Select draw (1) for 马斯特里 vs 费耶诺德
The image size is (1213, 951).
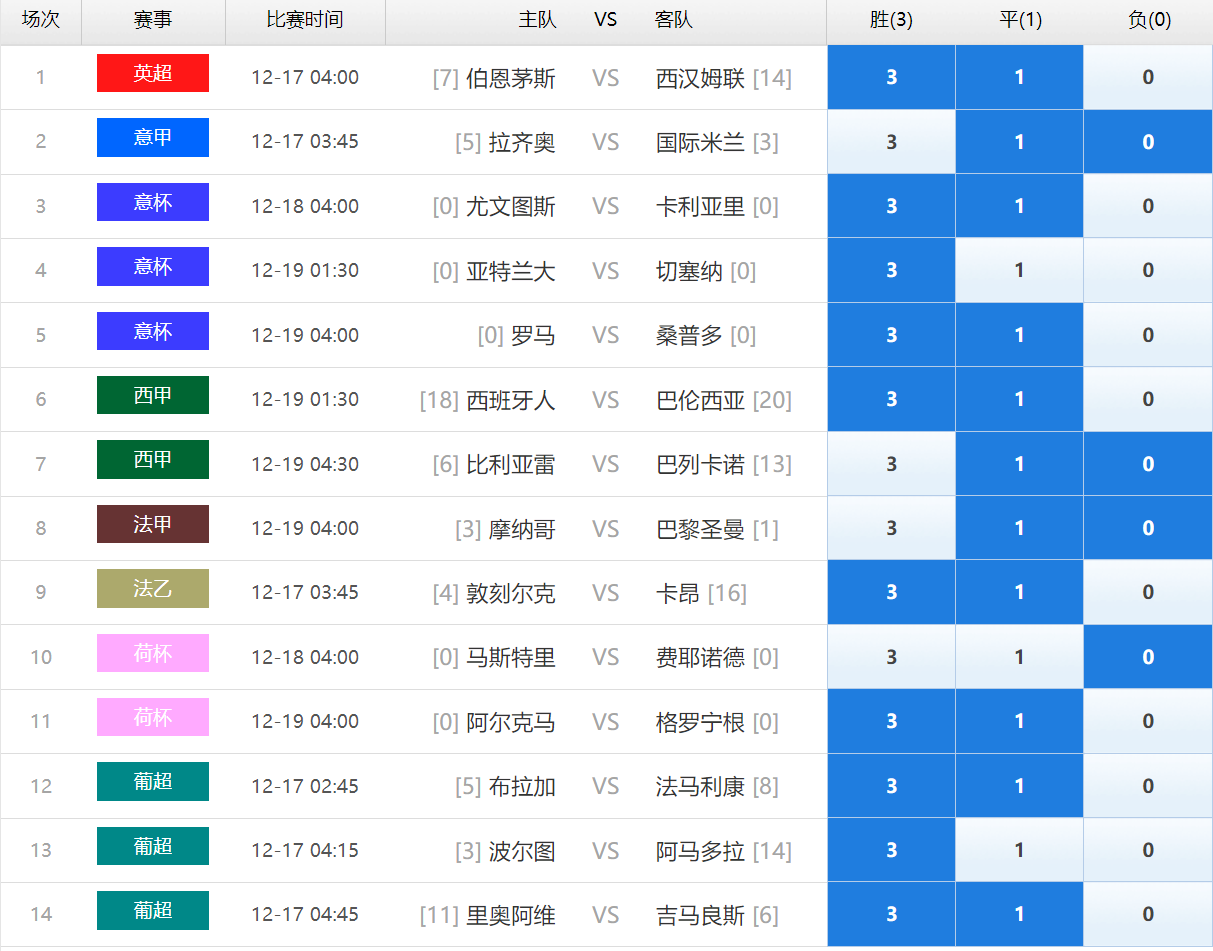tap(1019, 657)
